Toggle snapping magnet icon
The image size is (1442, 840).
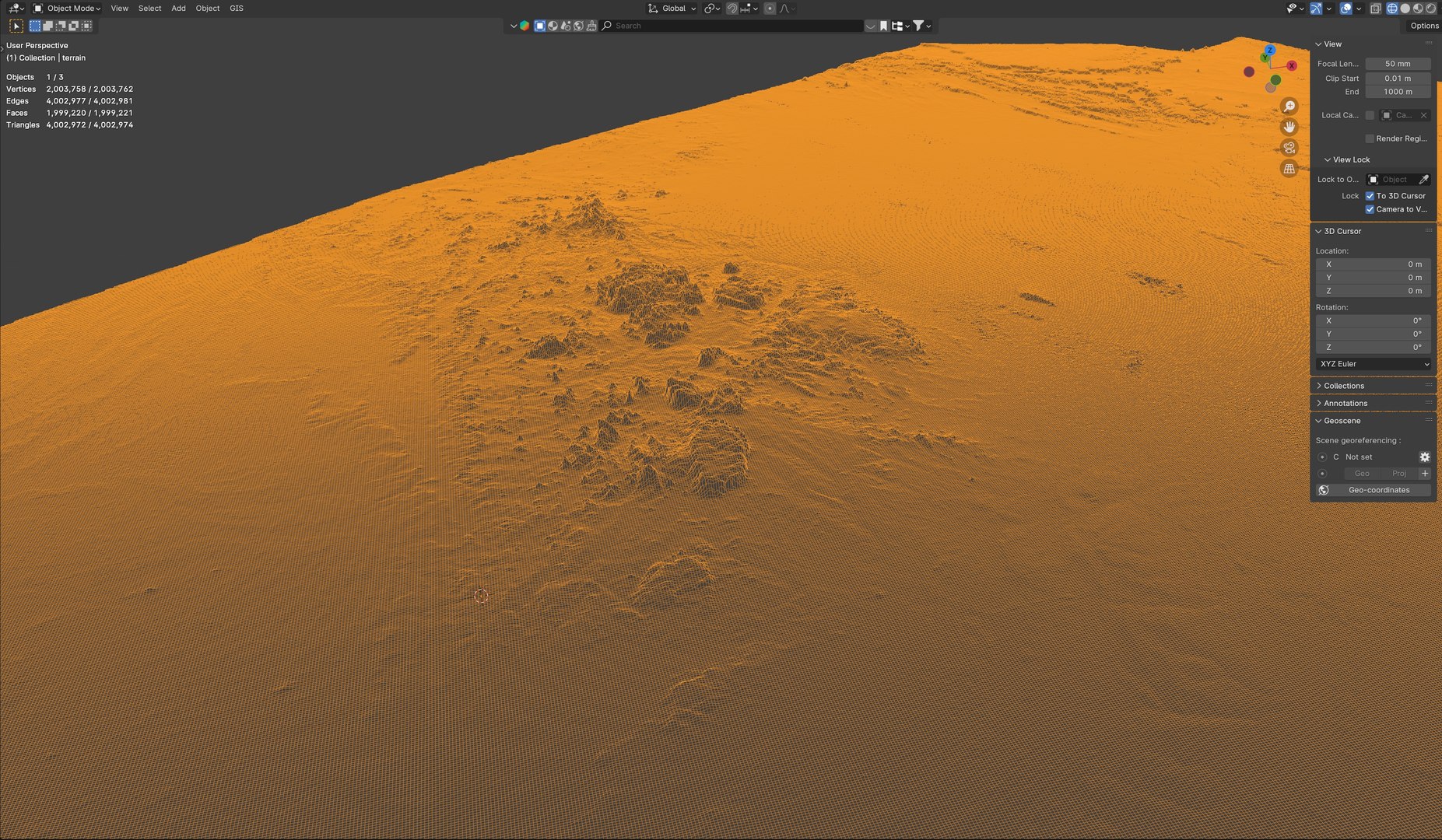pyautogui.click(x=732, y=9)
